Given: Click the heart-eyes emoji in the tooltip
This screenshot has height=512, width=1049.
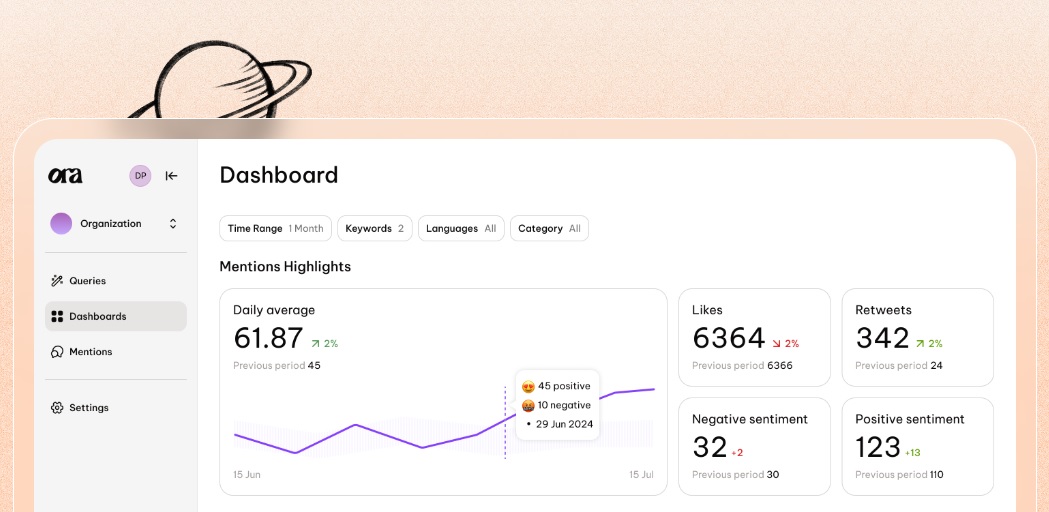Looking at the screenshot, I should 528,386.
